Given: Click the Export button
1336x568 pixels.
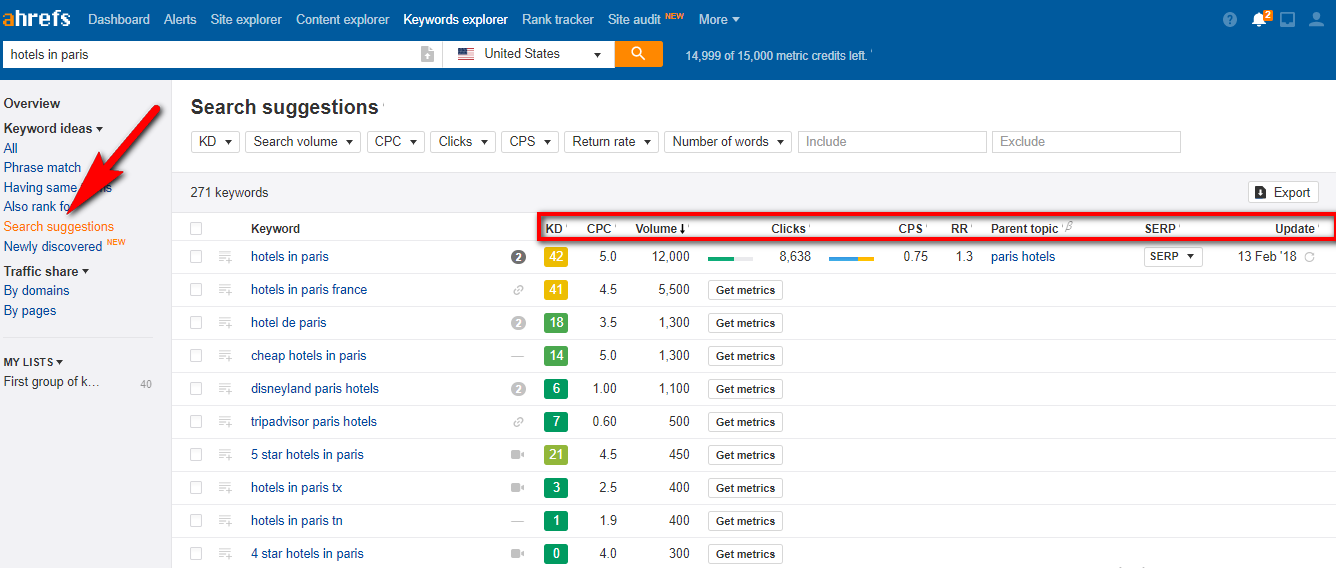Looking at the screenshot, I should coord(1283,192).
